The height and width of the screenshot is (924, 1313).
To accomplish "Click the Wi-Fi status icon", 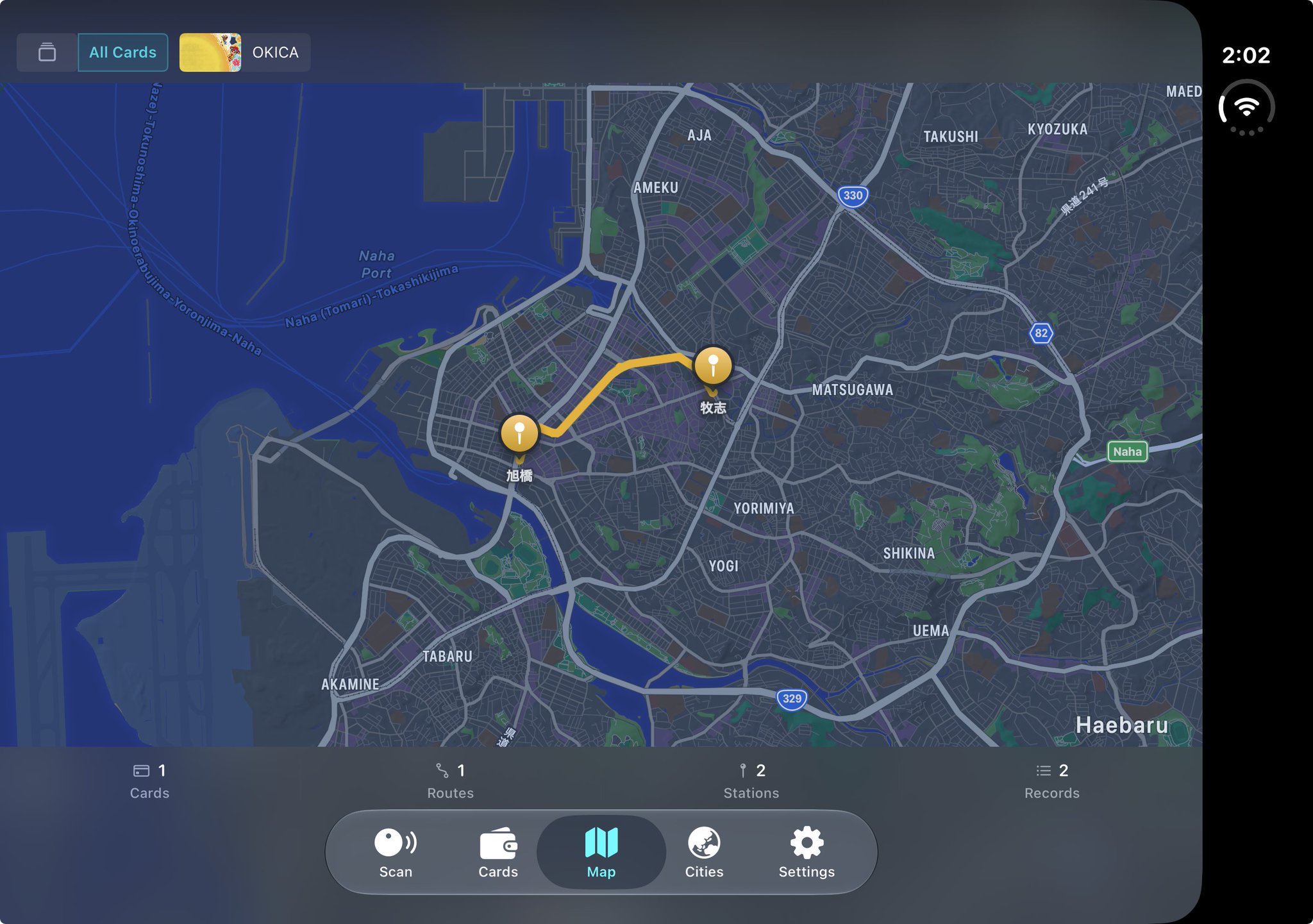I will [1246, 107].
